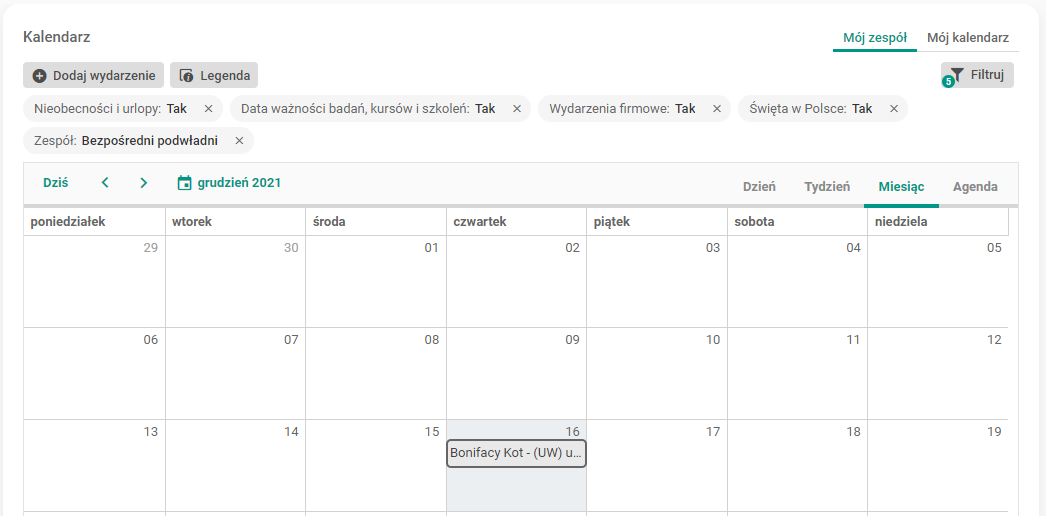
Task: Open the Mój zespół tab
Action: (x=874, y=38)
